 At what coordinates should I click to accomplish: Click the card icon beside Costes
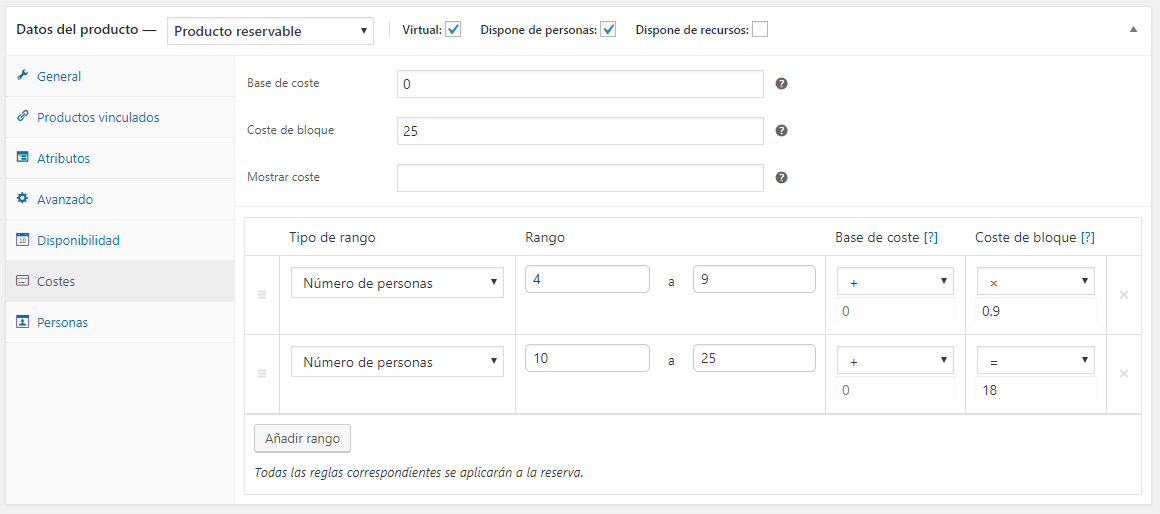(x=22, y=281)
